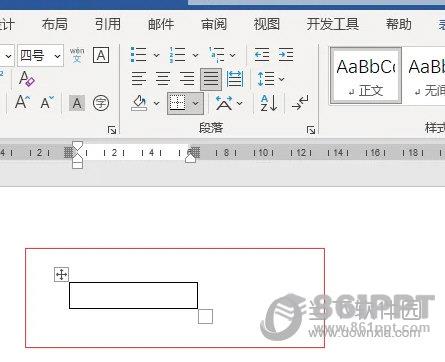Screen dimensions: 445x362
Task: Open the 布局 ribbon tab
Action: 55,24
